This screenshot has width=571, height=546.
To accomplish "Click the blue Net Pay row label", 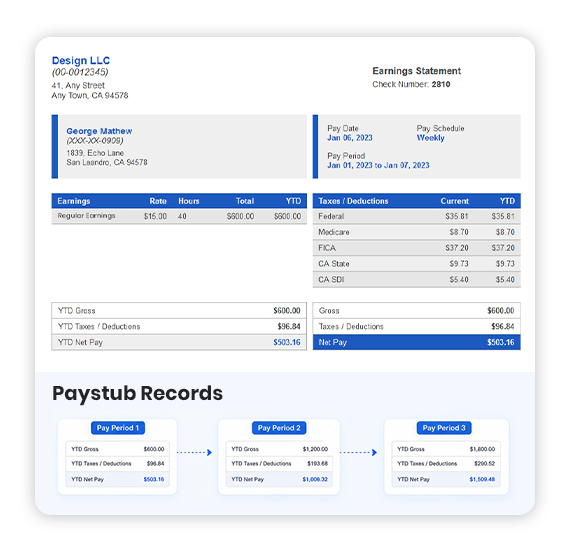I will pyautogui.click(x=332, y=342).
